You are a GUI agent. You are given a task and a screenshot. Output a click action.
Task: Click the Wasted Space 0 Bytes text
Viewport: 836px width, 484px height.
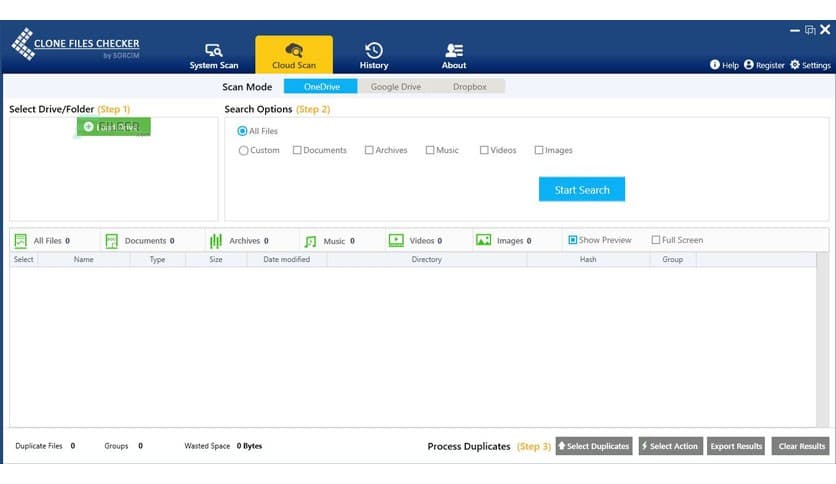223,446
